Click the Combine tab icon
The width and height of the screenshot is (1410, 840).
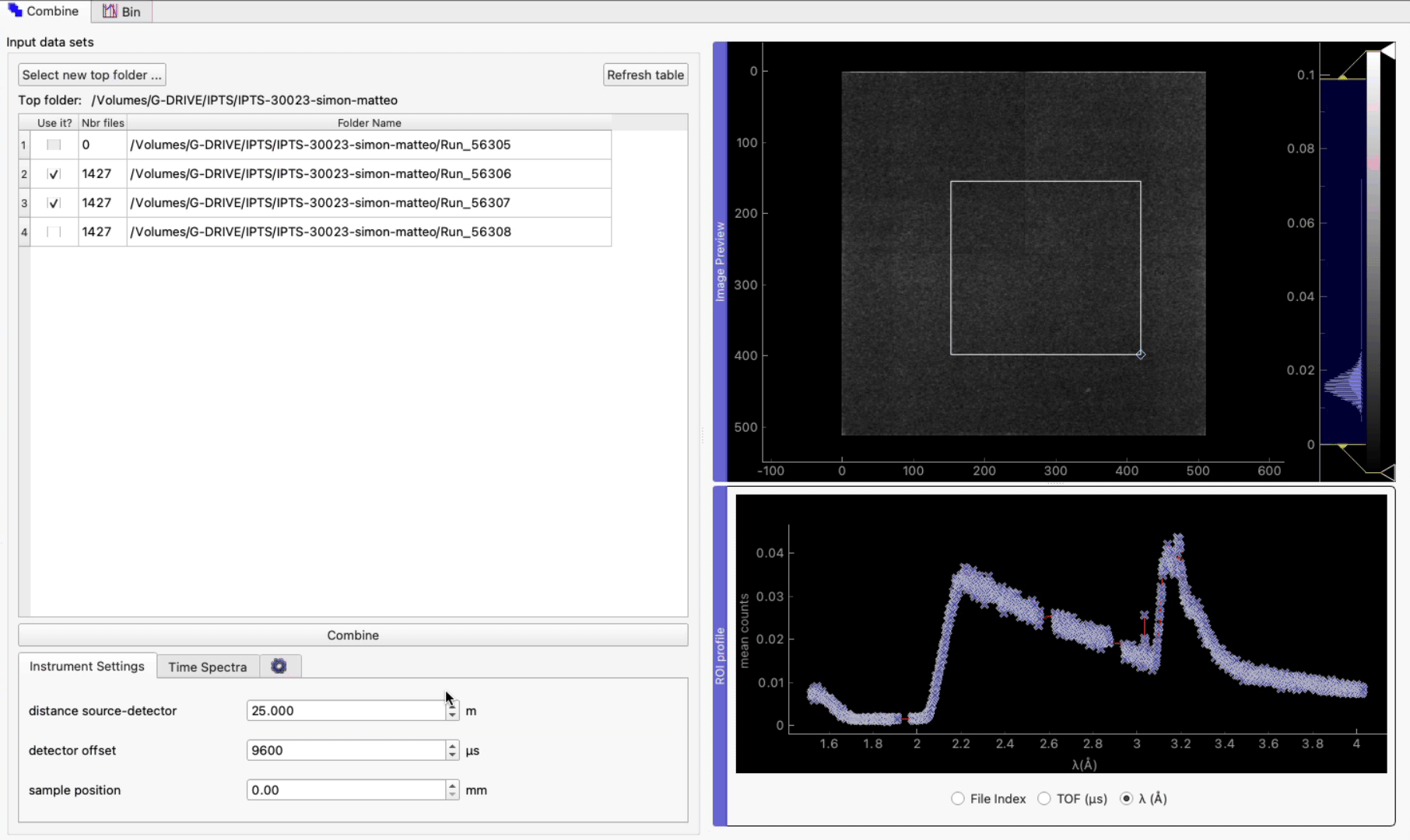(15, 11)
